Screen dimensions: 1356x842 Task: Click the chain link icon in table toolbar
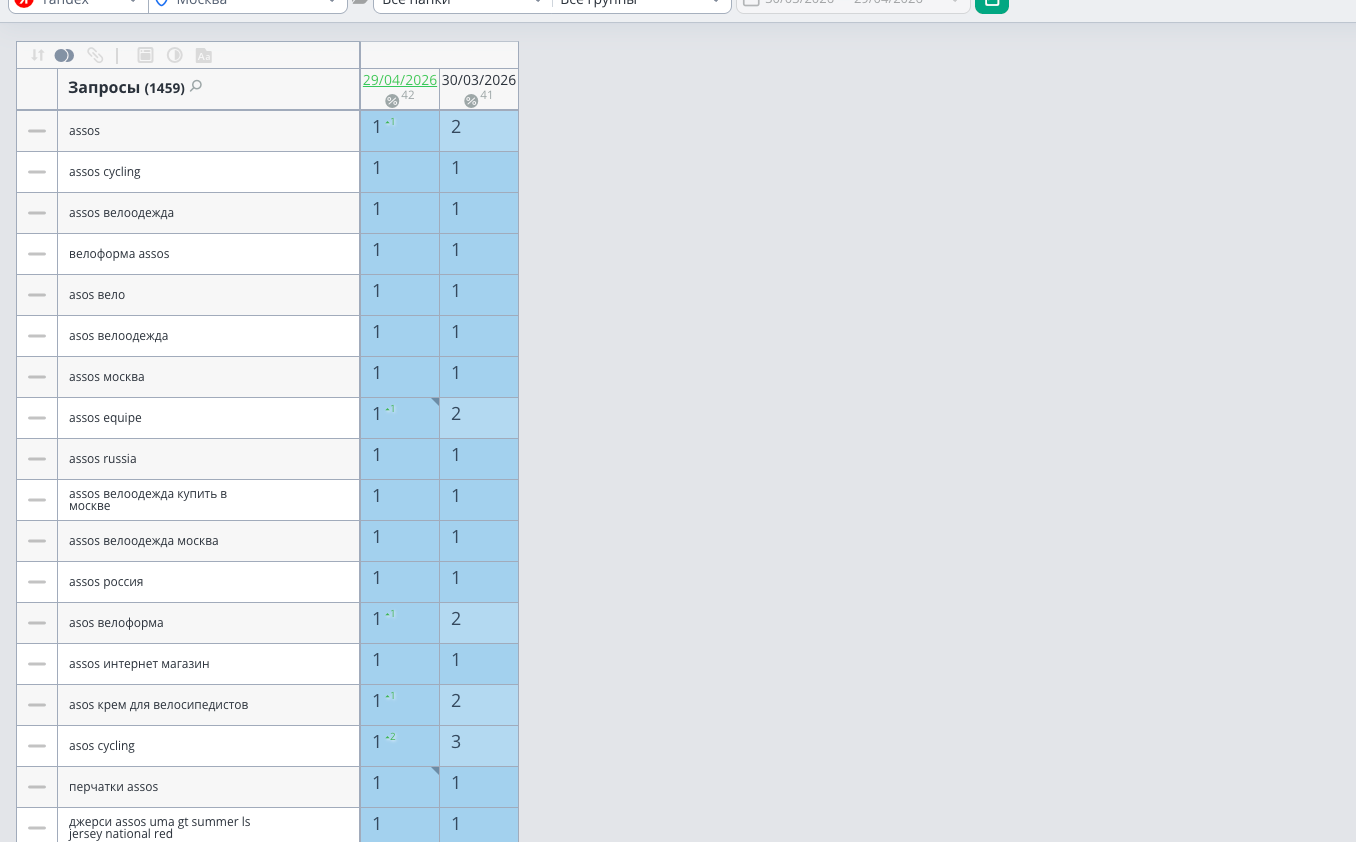(x=95, y=56)
